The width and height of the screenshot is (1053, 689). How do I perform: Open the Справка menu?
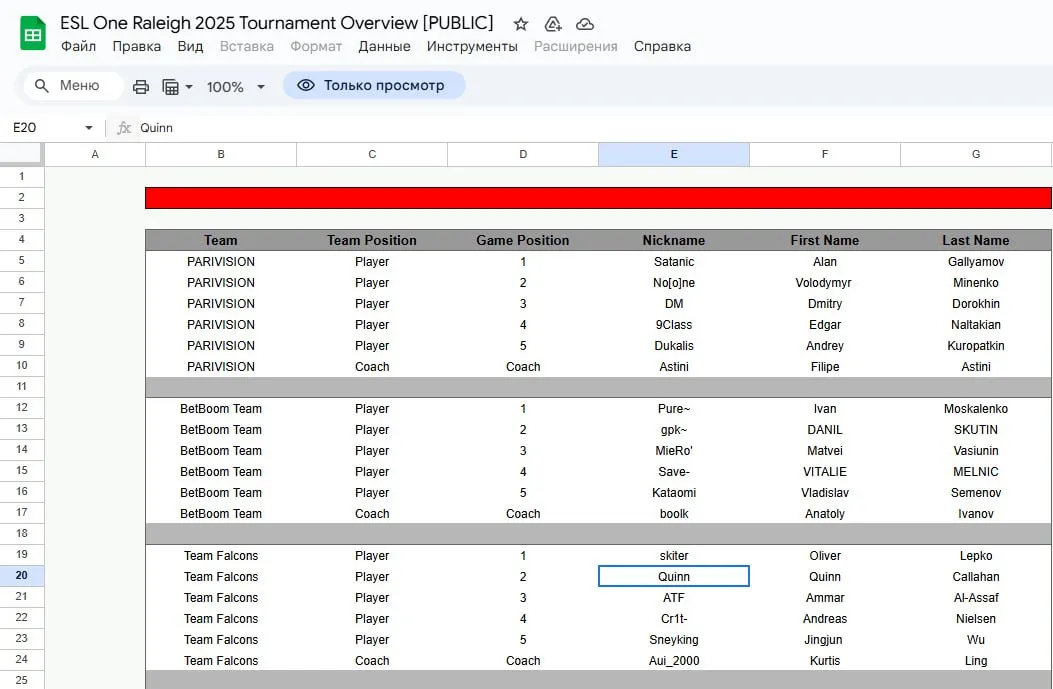coord(662,46)
